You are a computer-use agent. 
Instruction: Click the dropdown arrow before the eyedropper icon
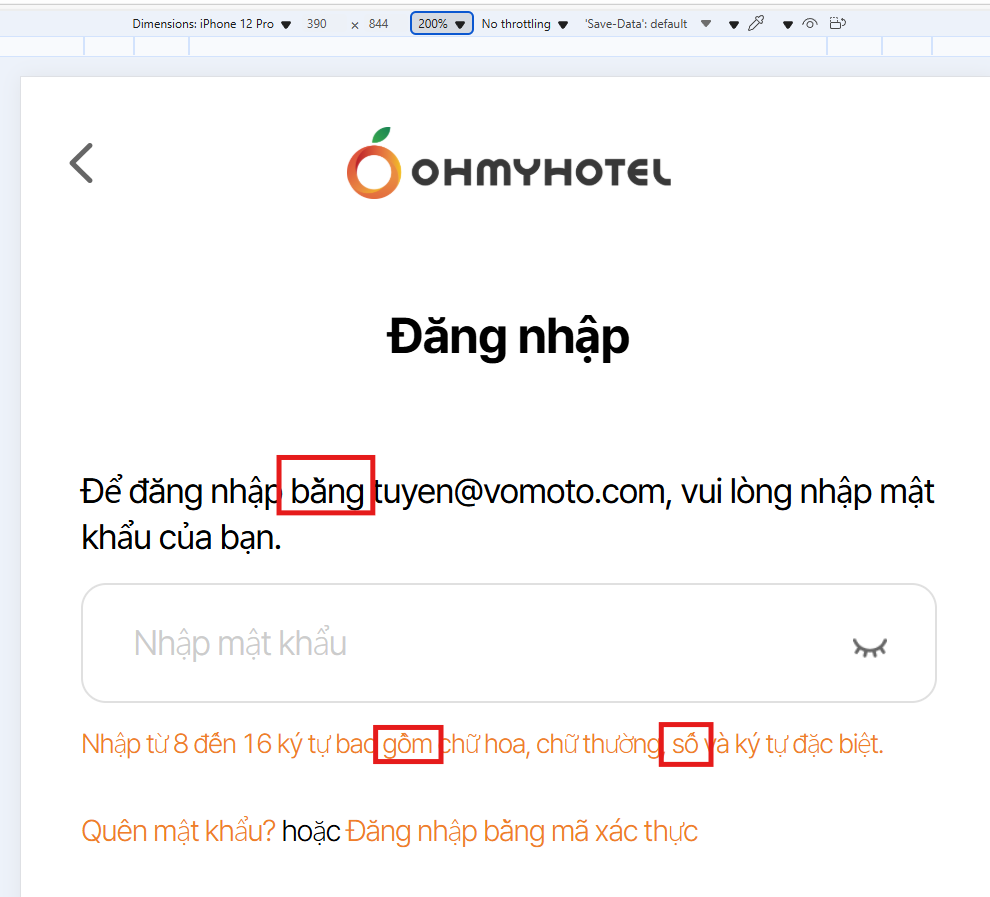[734, 25]
